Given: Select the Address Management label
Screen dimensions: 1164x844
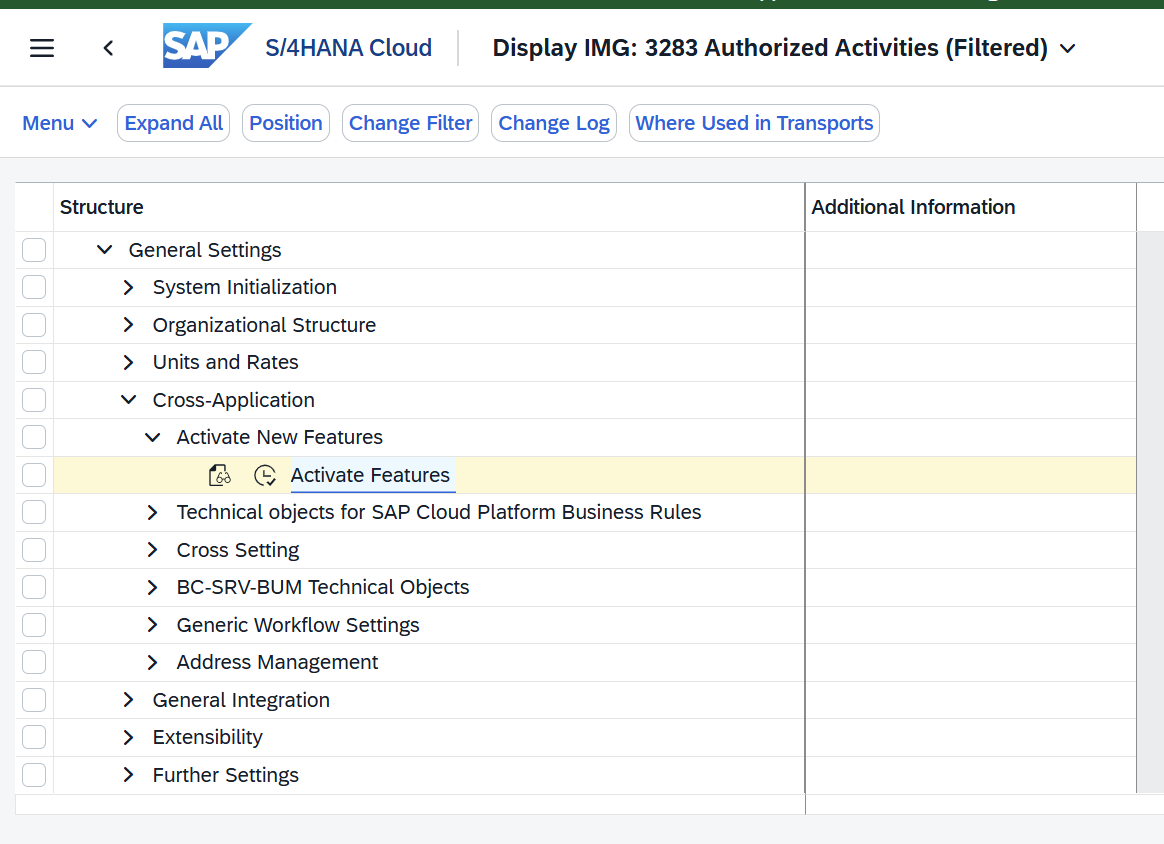Looking at the screenshot, I should pos(277,662).
